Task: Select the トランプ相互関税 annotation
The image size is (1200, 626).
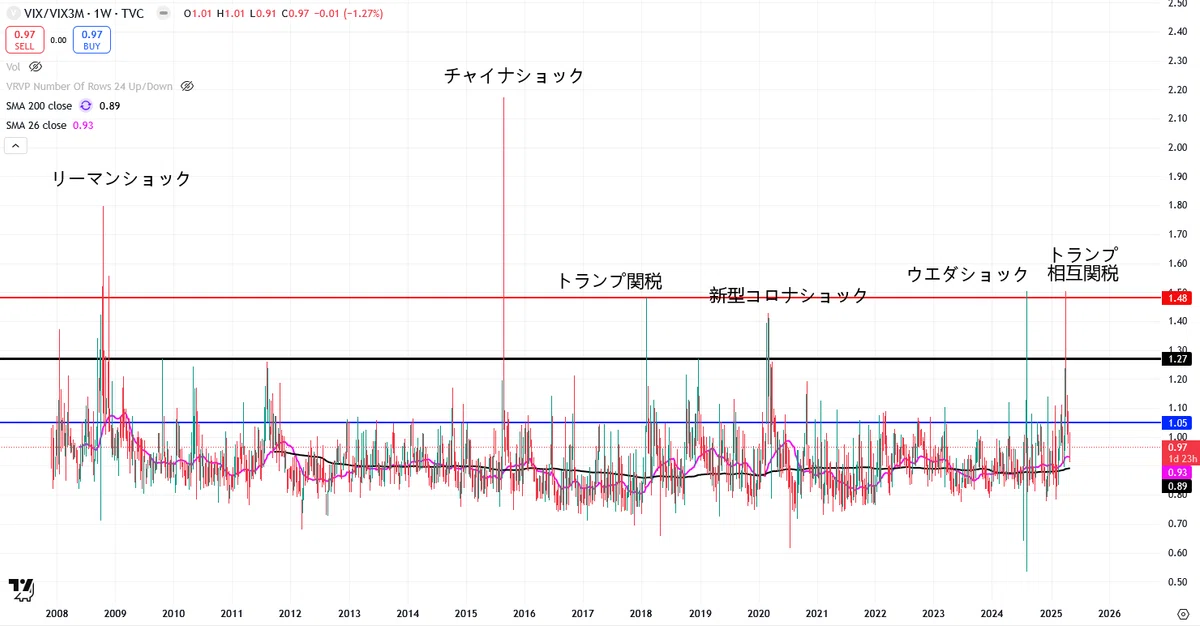Action: coord(1083,263)
